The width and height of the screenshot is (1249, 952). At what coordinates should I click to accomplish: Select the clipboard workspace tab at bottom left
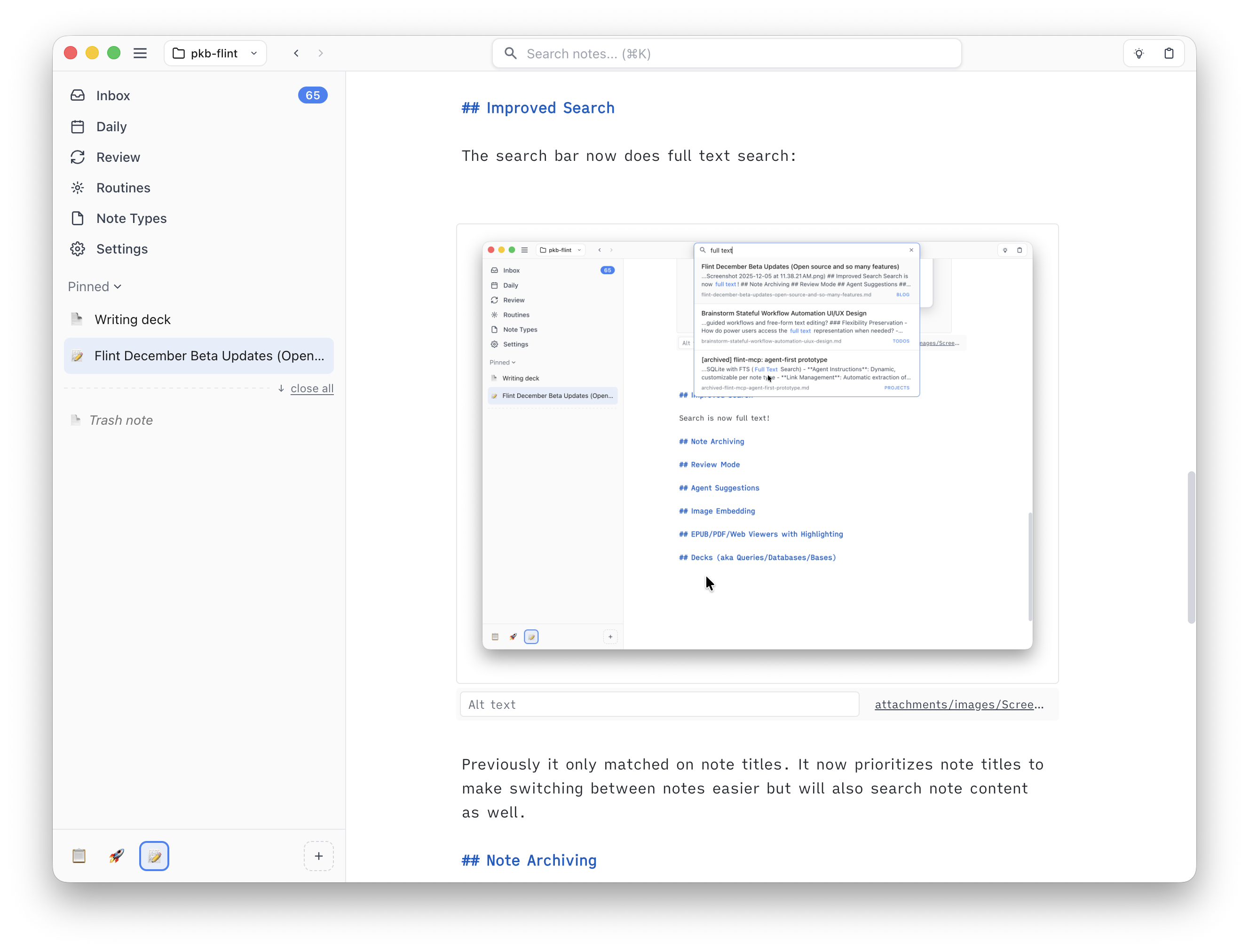pos(79,856)
